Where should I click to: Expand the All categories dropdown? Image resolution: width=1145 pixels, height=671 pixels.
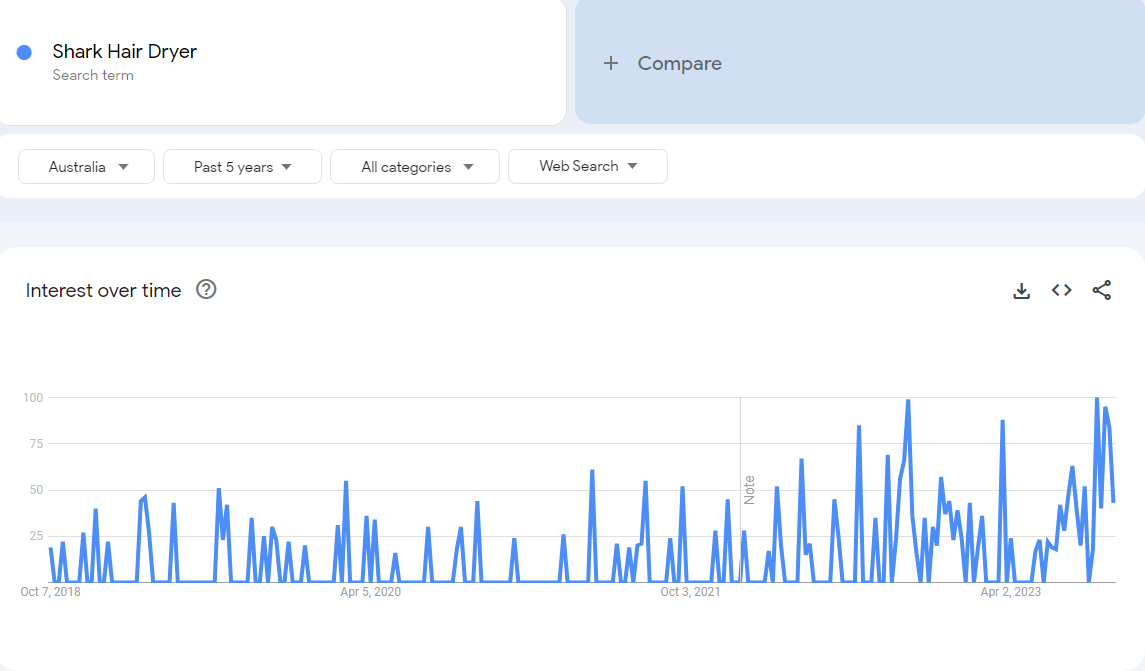[415, 166]
